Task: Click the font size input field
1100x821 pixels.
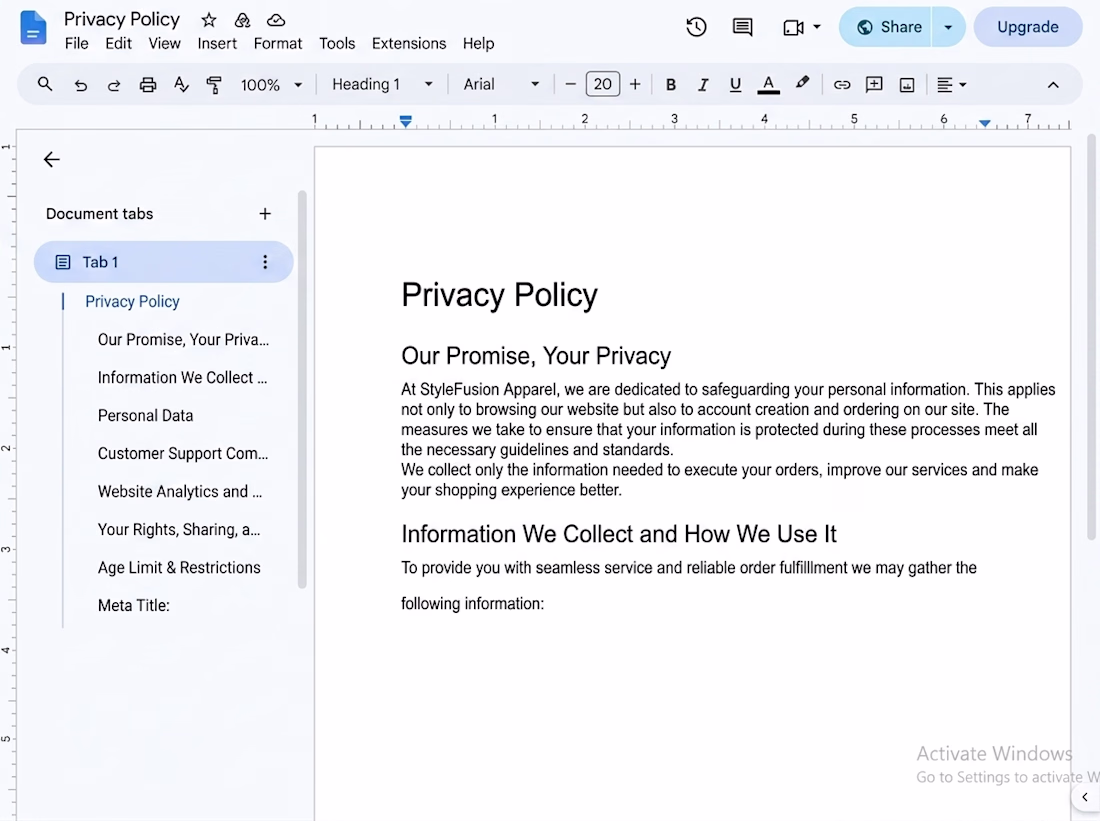Action: point(603,84)
